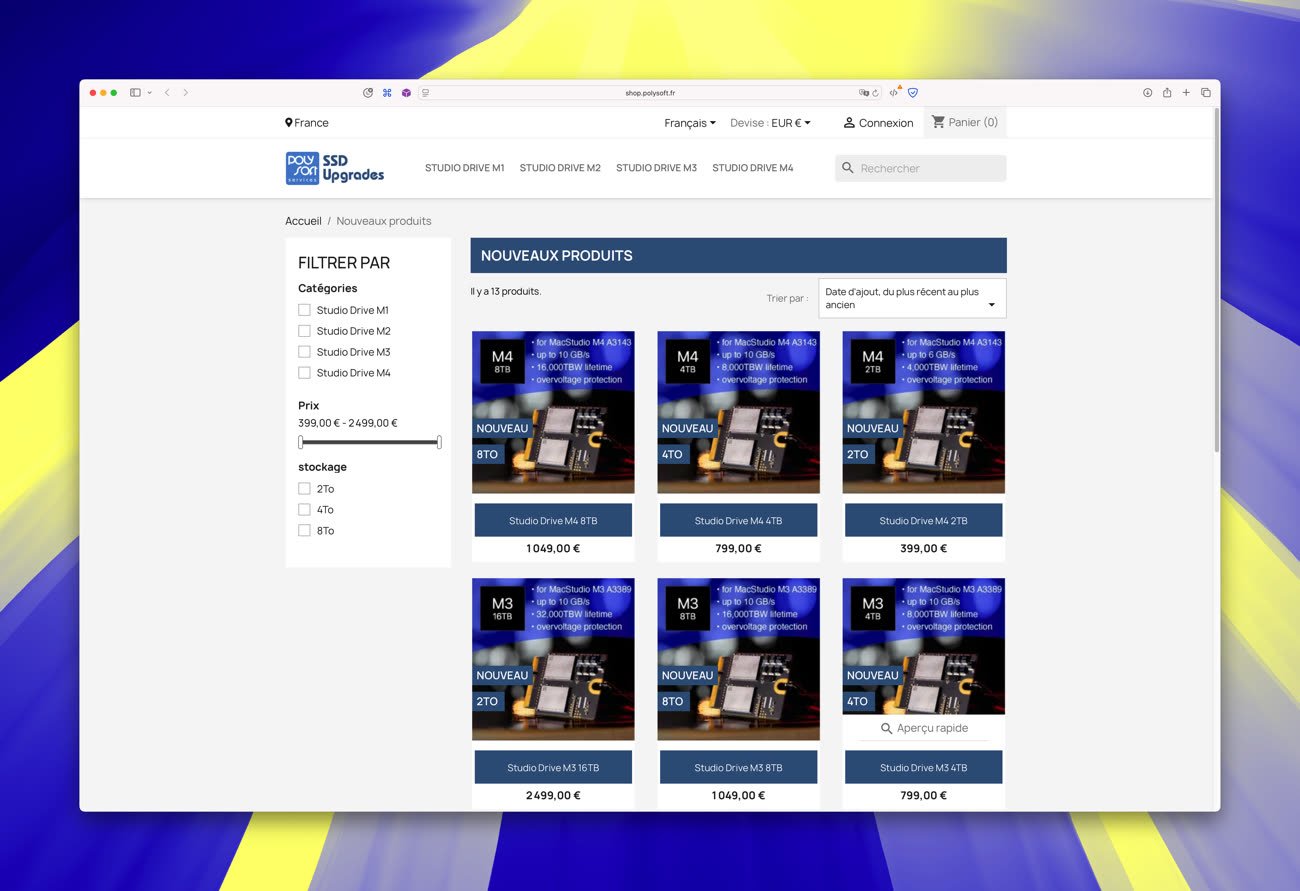The image size is (1300, 891).
Task: Click the Studio Drive M3 16TB title button
Action: 553,768
